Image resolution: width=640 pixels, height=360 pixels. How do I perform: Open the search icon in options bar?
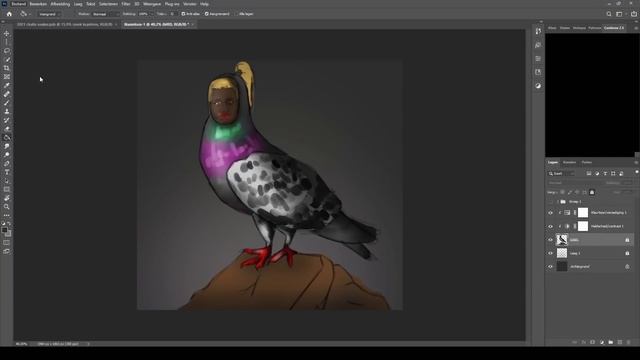(x=609, y=14)
